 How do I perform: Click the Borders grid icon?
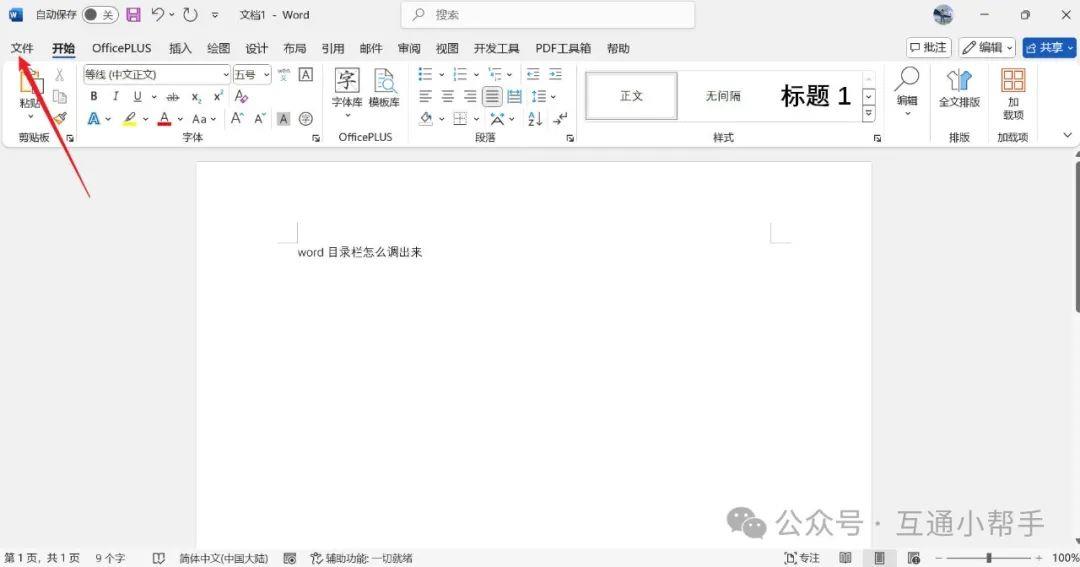coord(460,118)
